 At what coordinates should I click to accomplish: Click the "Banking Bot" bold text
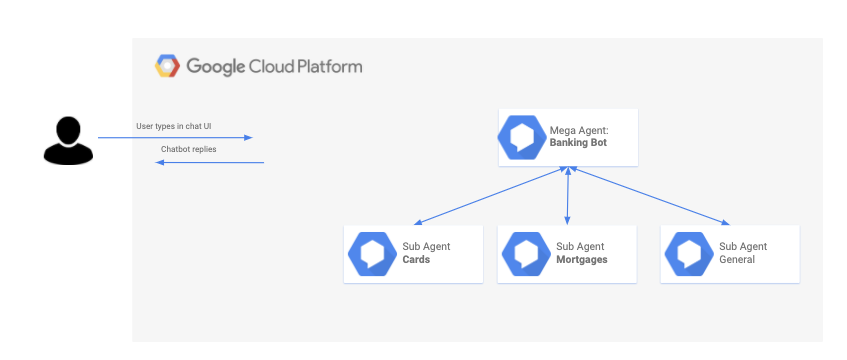578,143
